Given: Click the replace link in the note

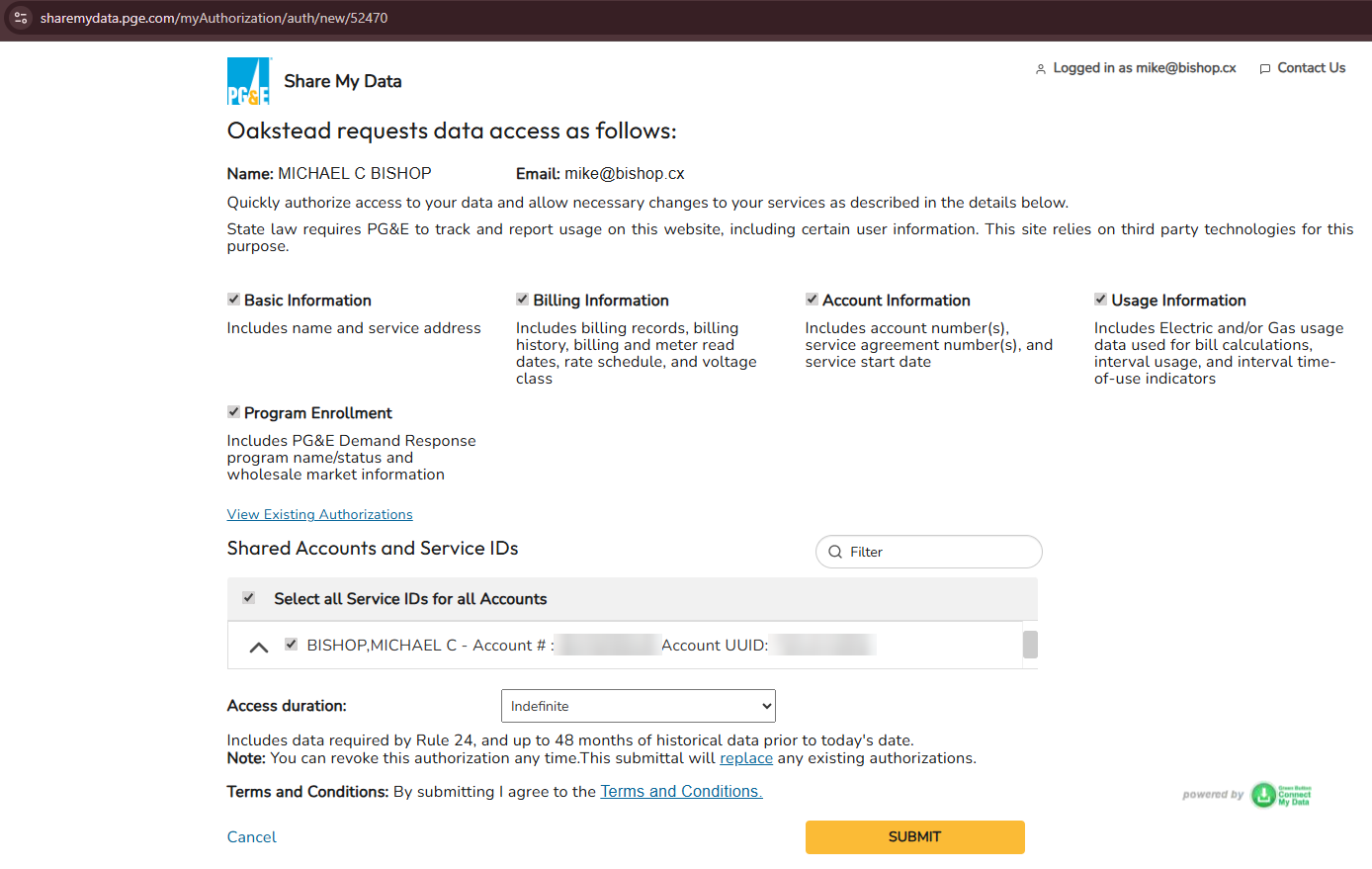Looking at the screenshot, I should point(746,758).
